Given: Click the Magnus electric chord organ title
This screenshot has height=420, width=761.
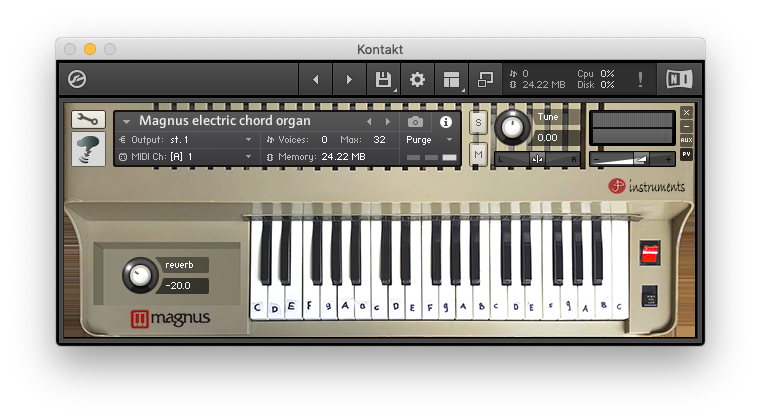Looking at the screenshot, I should click(225, 120).
